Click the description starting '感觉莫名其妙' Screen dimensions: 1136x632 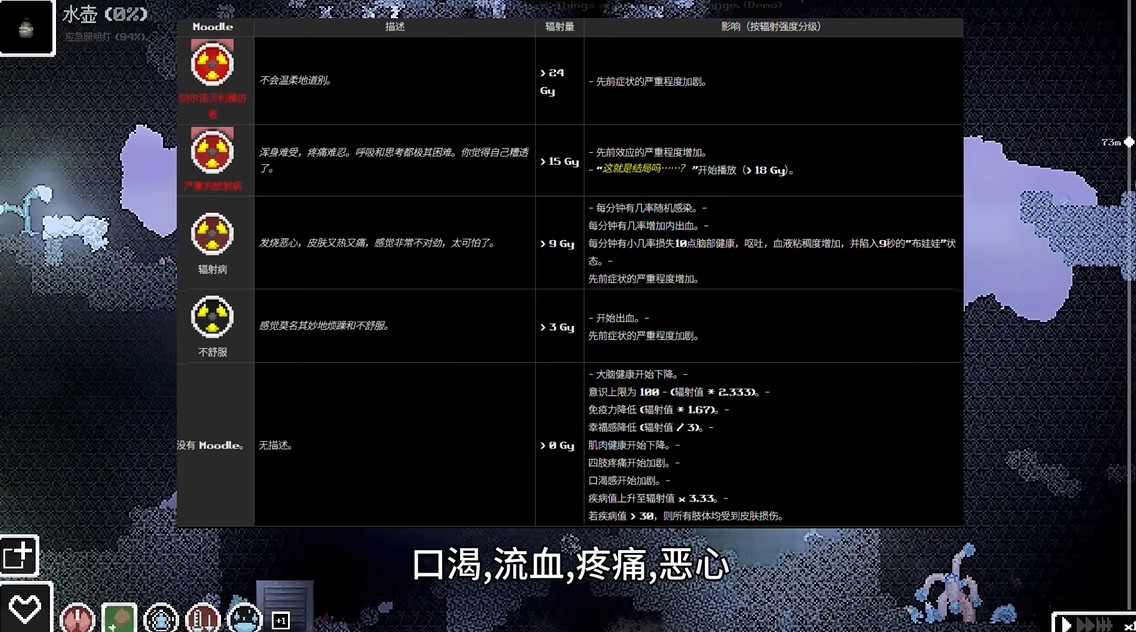325,325
